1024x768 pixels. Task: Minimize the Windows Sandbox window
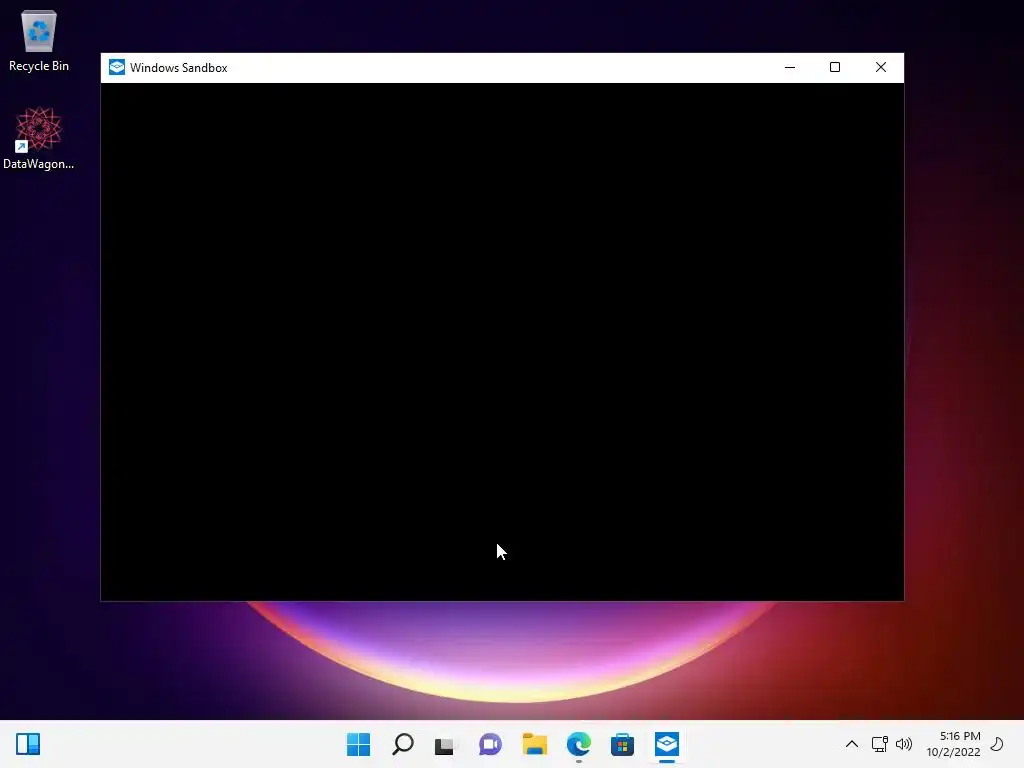(790, 67)
